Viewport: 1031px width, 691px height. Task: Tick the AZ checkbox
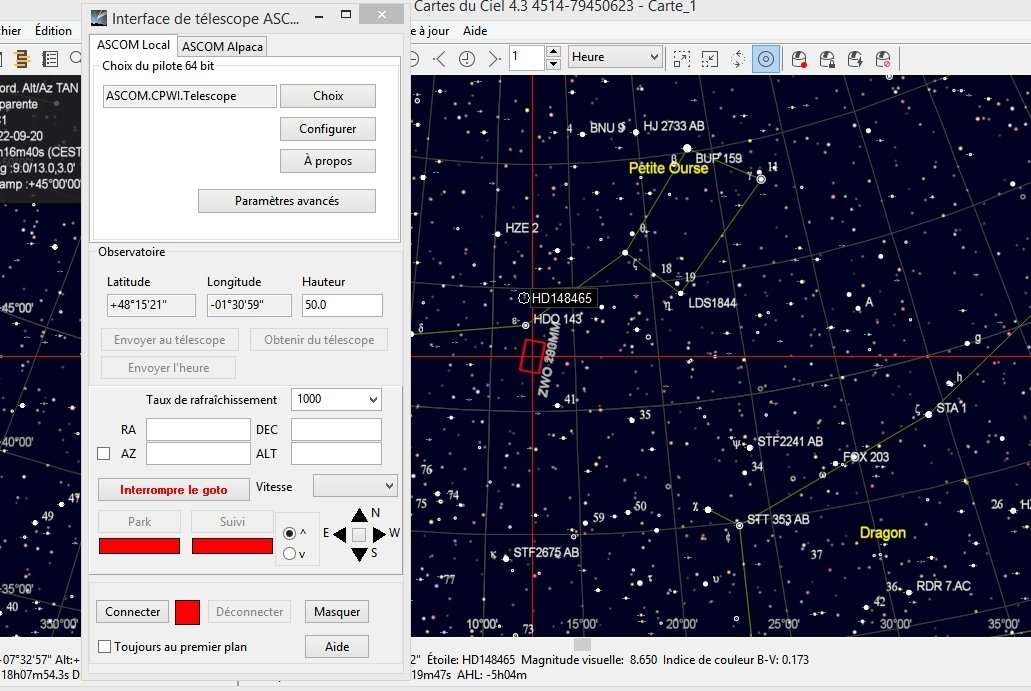coord(103,454)
